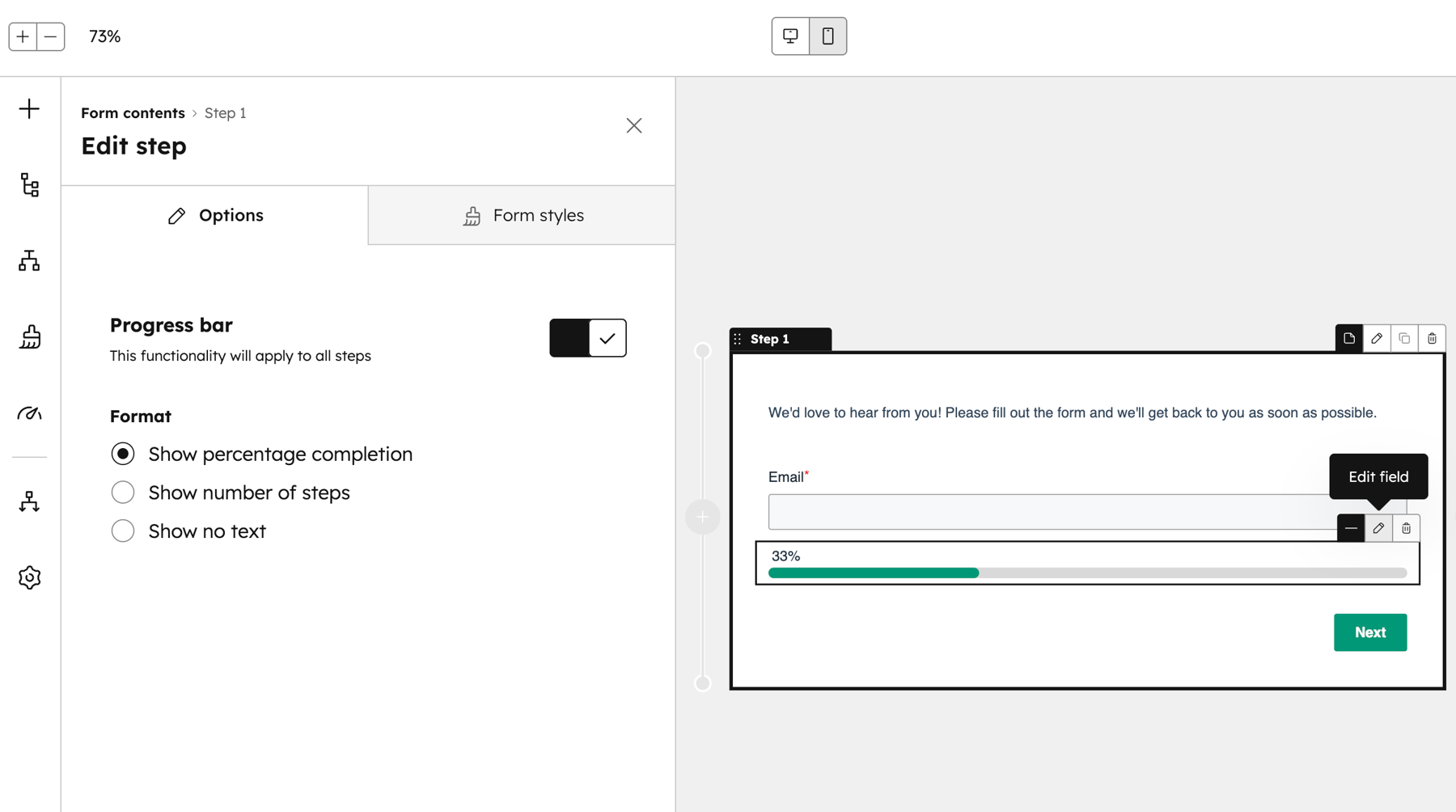Viewport: 1456px width, 812px height.
Task: Open the form styles brush sidebar icon
Action: (x=29, y=337)
